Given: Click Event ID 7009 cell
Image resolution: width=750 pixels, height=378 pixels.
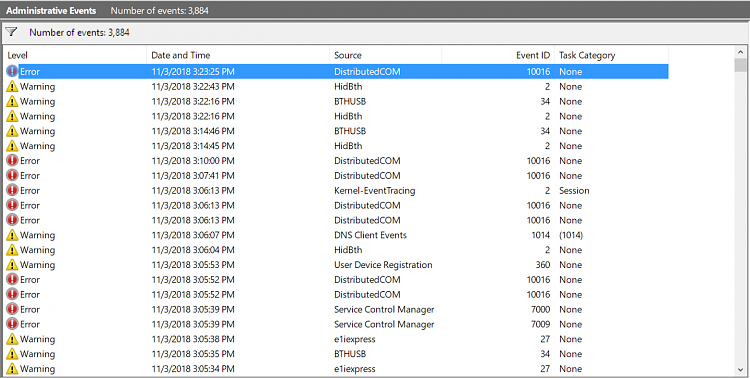Looking at the screenshot, I should pyautogui.click(x=540, y=324).
